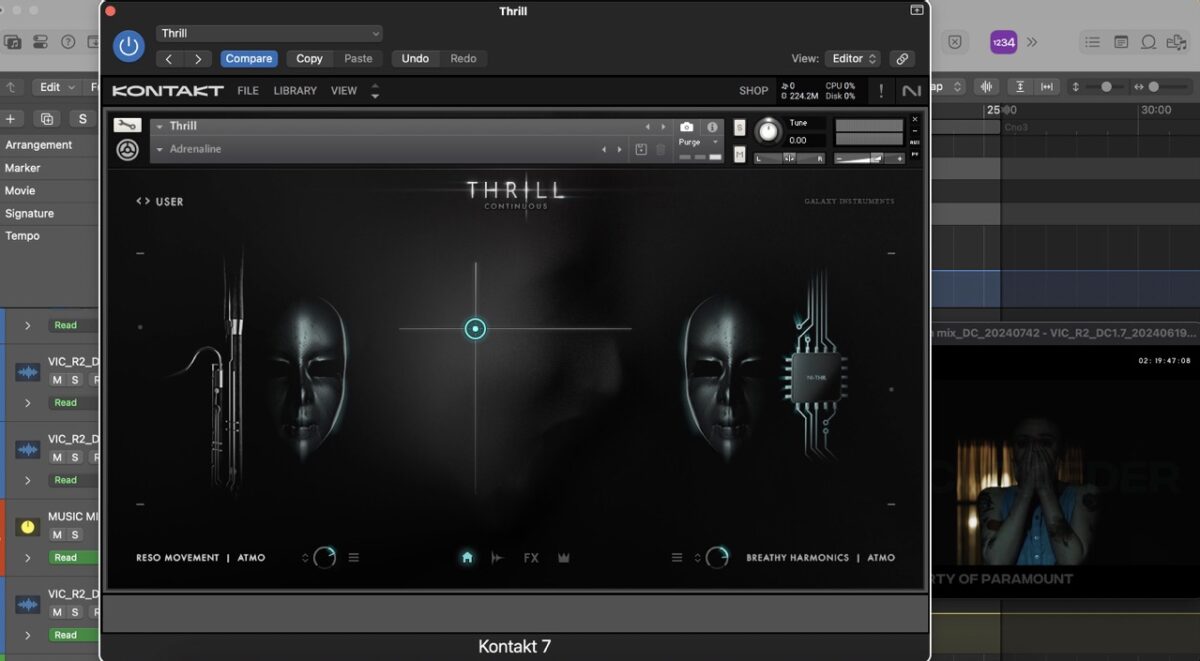The image size is (1200, 661).
Task: Open the Kontakt FILE menu
Action: 248,91
